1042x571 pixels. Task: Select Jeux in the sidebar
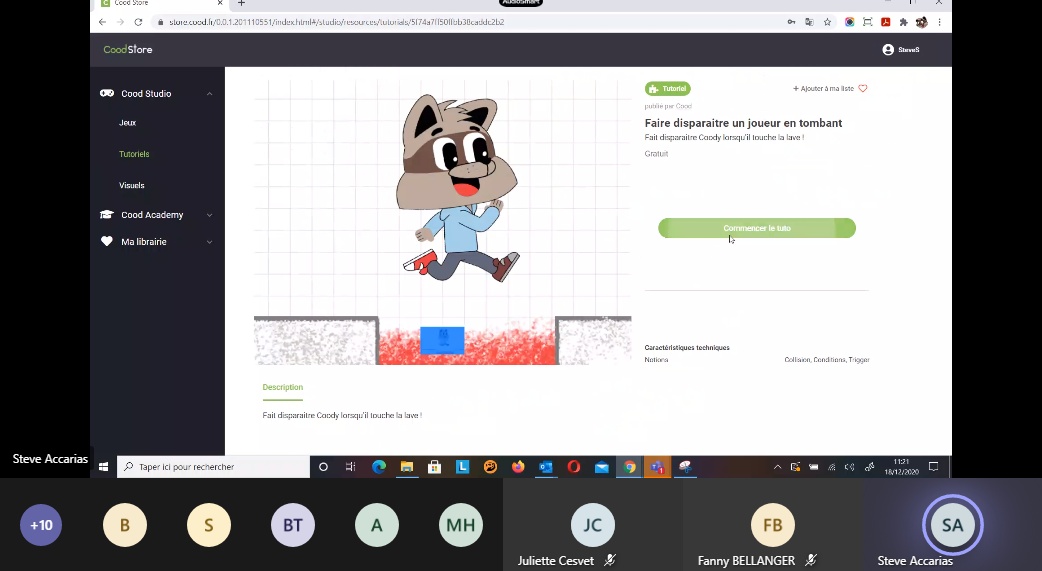coord(128,123)
